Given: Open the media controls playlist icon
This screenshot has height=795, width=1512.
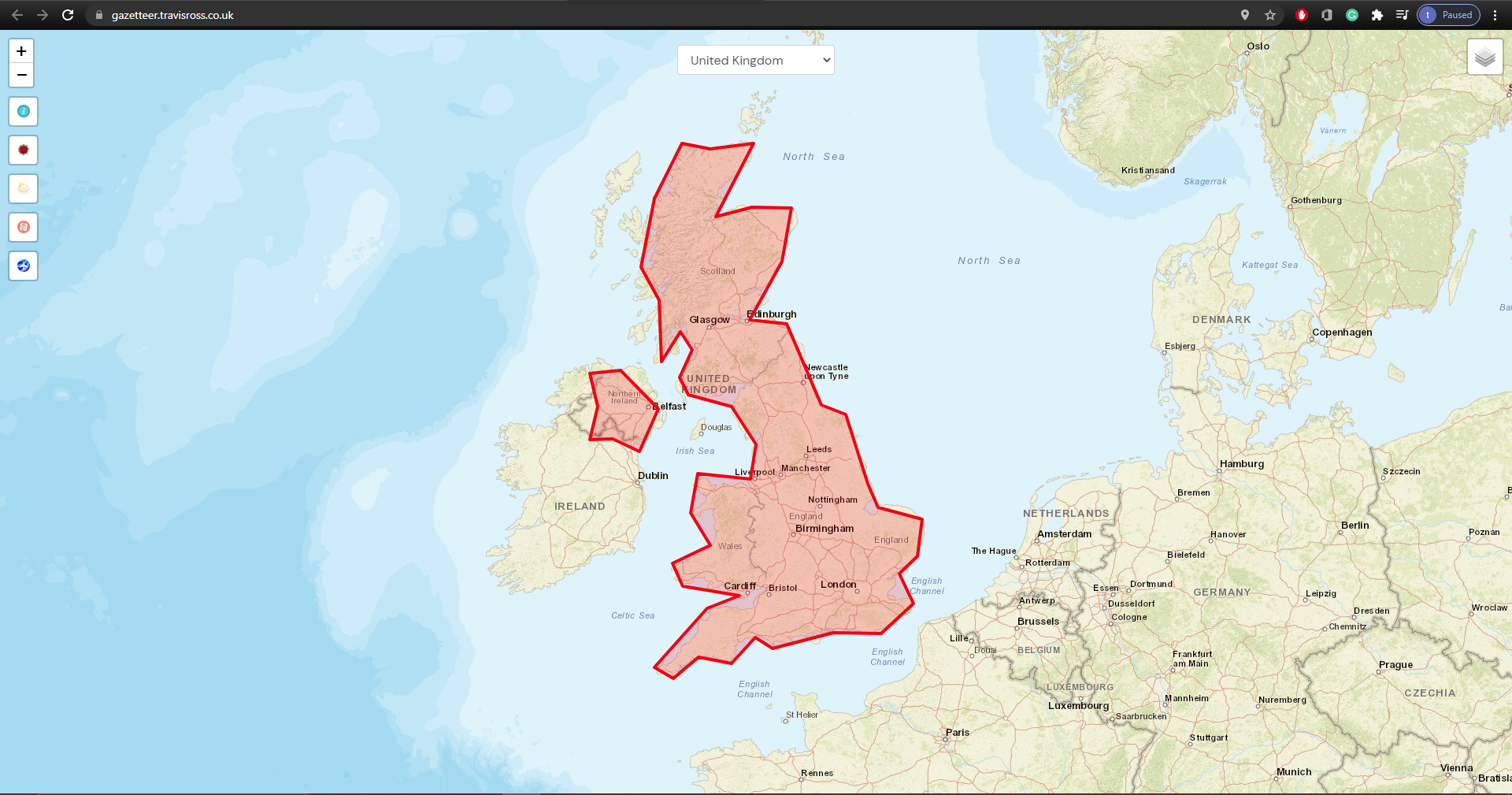Looking at the screenshot, I should click(1402, 15).
